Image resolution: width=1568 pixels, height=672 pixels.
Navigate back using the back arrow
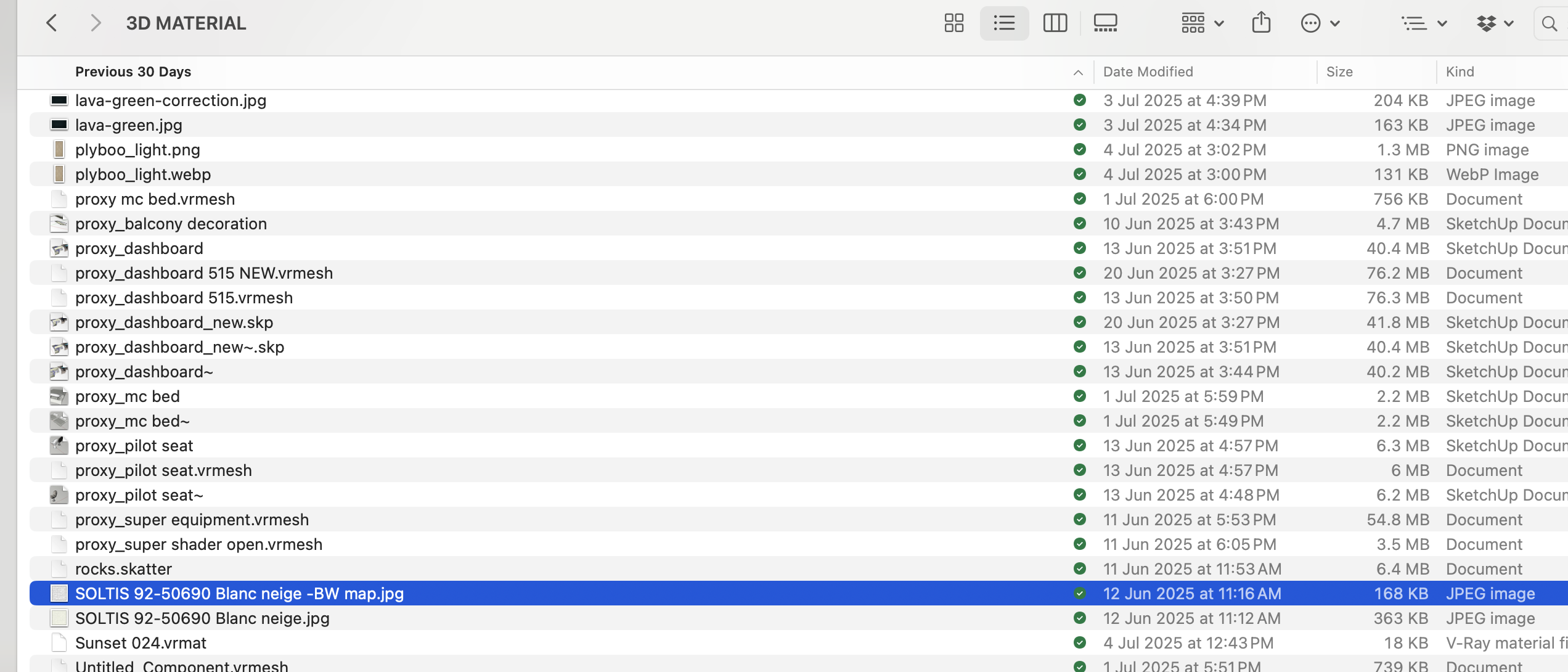52,23
